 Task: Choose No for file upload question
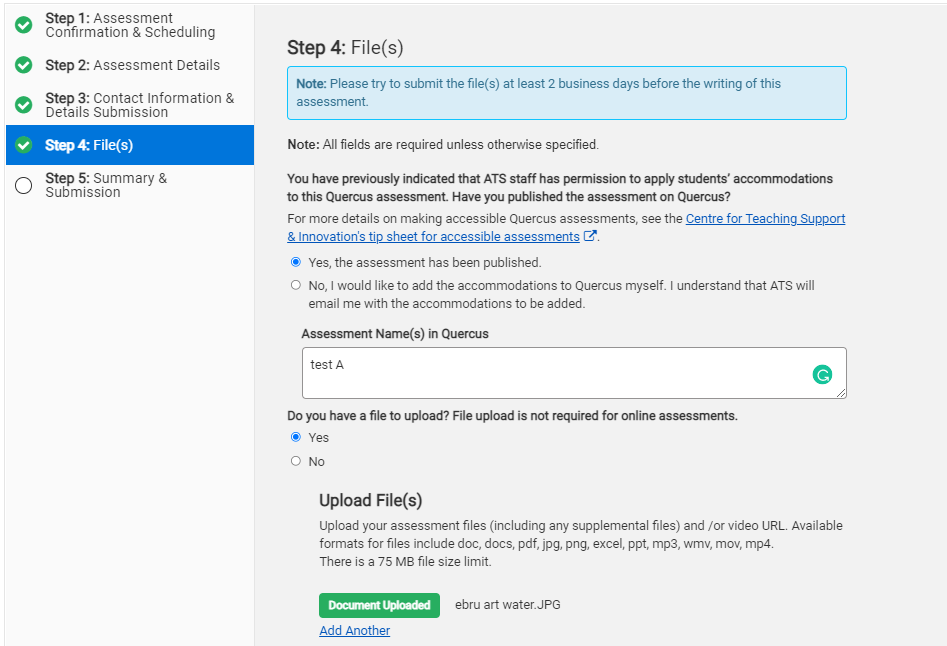[295, 461]
